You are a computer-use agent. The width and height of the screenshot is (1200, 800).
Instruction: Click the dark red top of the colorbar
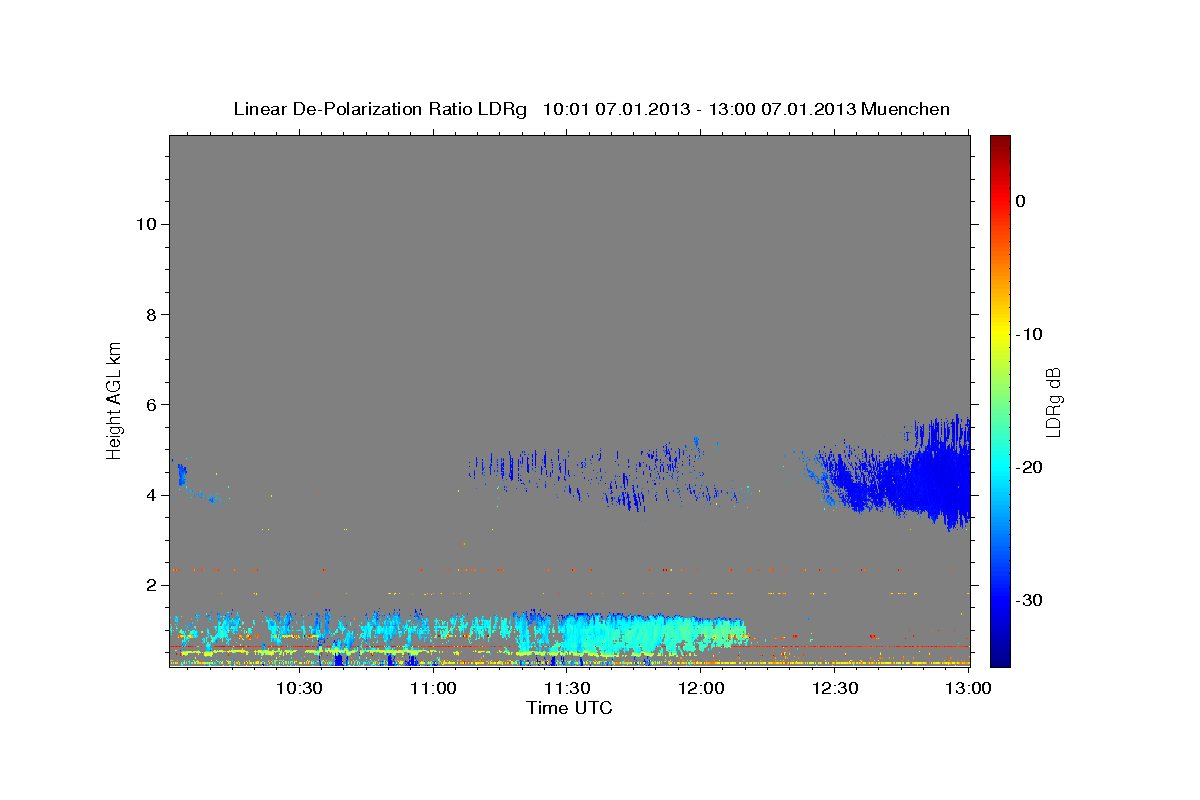pyautogui.click(x=1000, y=143)
